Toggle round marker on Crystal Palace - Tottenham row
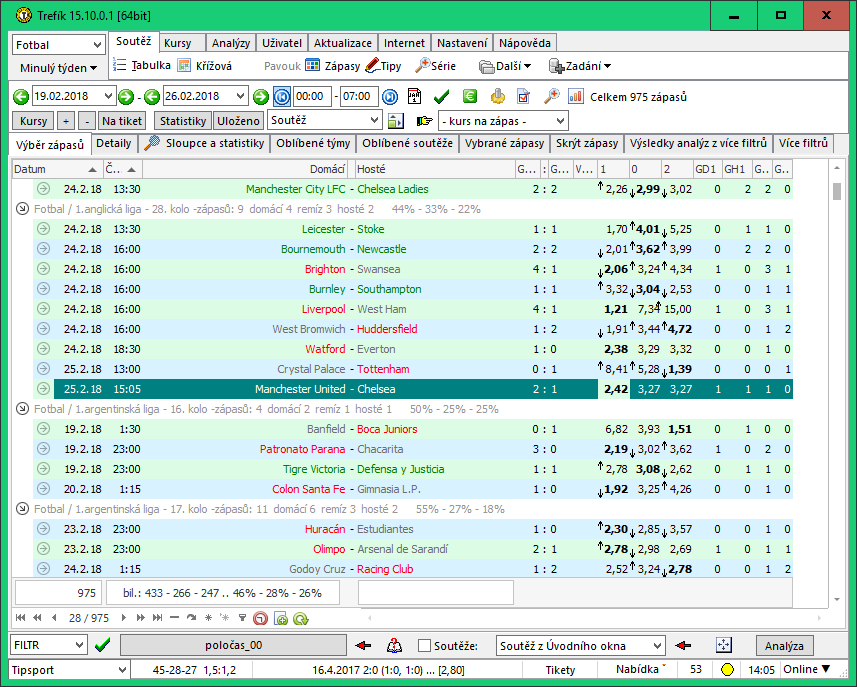 (43, 368)
